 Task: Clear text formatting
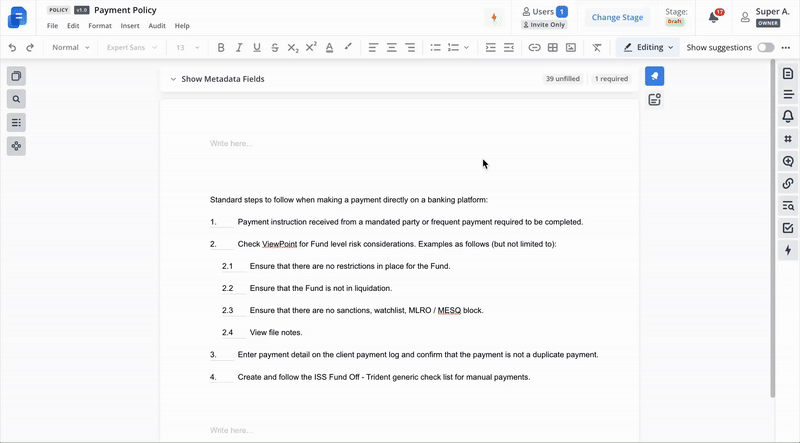point(596,47)
